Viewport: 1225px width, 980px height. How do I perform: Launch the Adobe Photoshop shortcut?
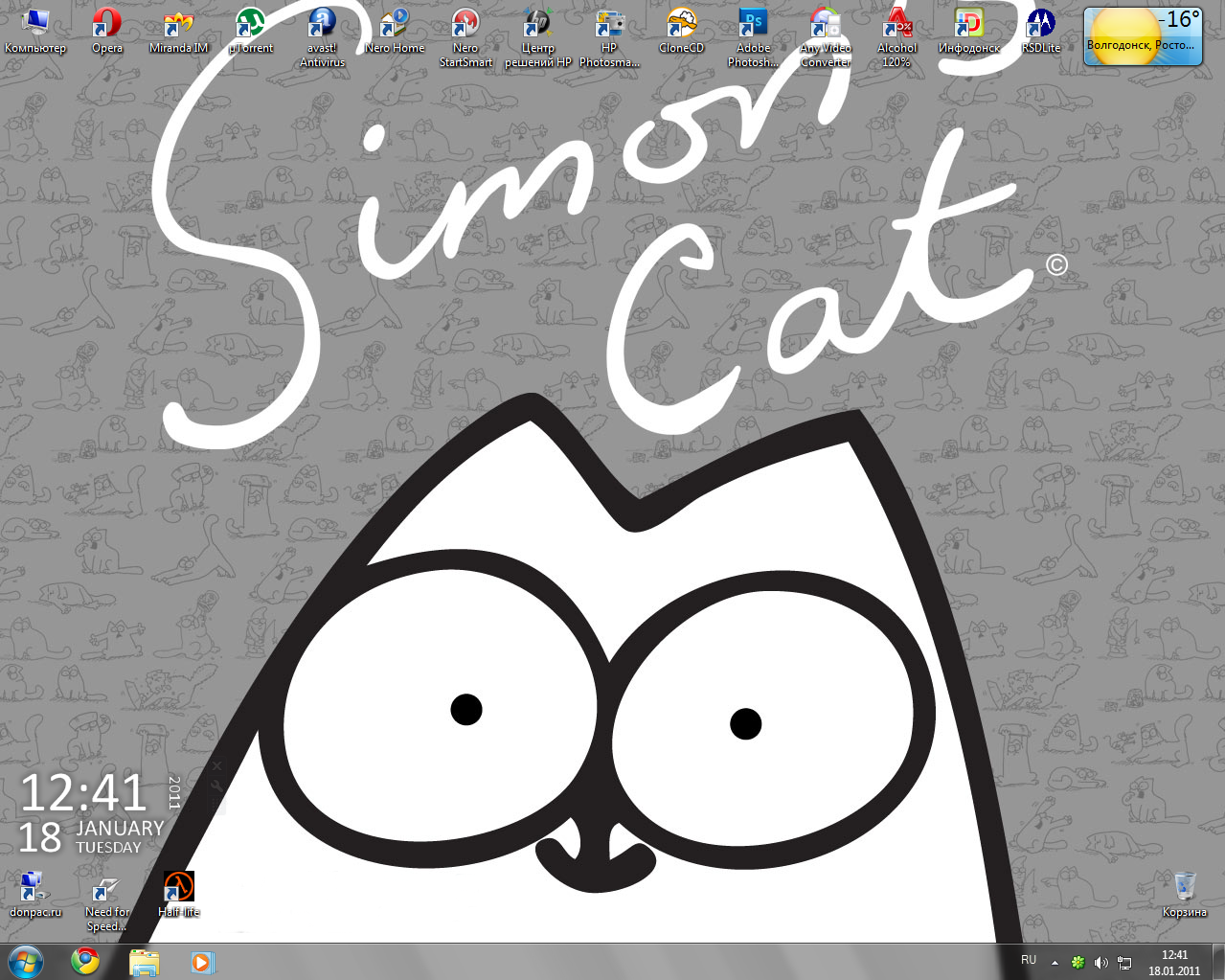[753, 38]
